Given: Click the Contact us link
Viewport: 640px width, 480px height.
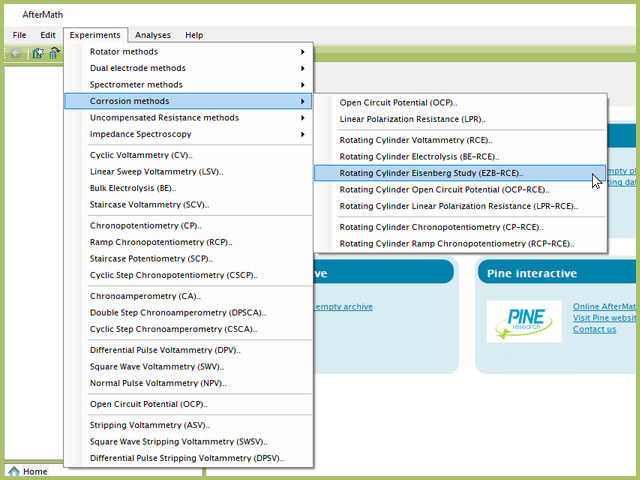Looking at the screenshot, I should coord(594,329).
